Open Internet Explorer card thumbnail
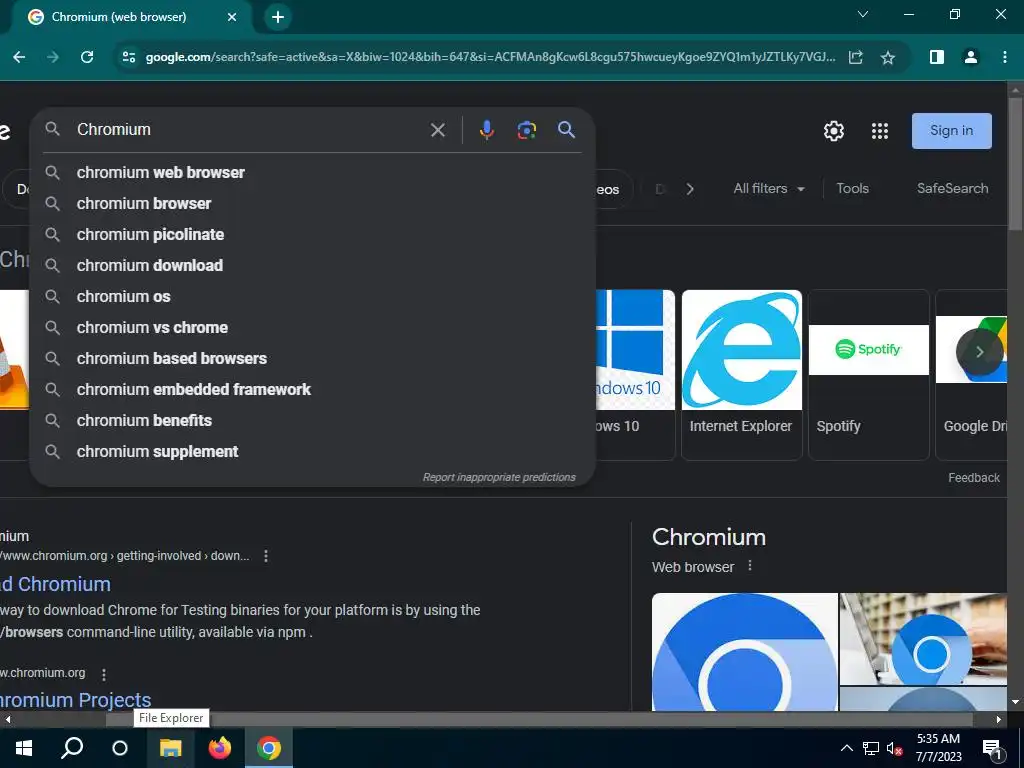The height and width of the screenshot is (768, 1024). coord(741,350)
